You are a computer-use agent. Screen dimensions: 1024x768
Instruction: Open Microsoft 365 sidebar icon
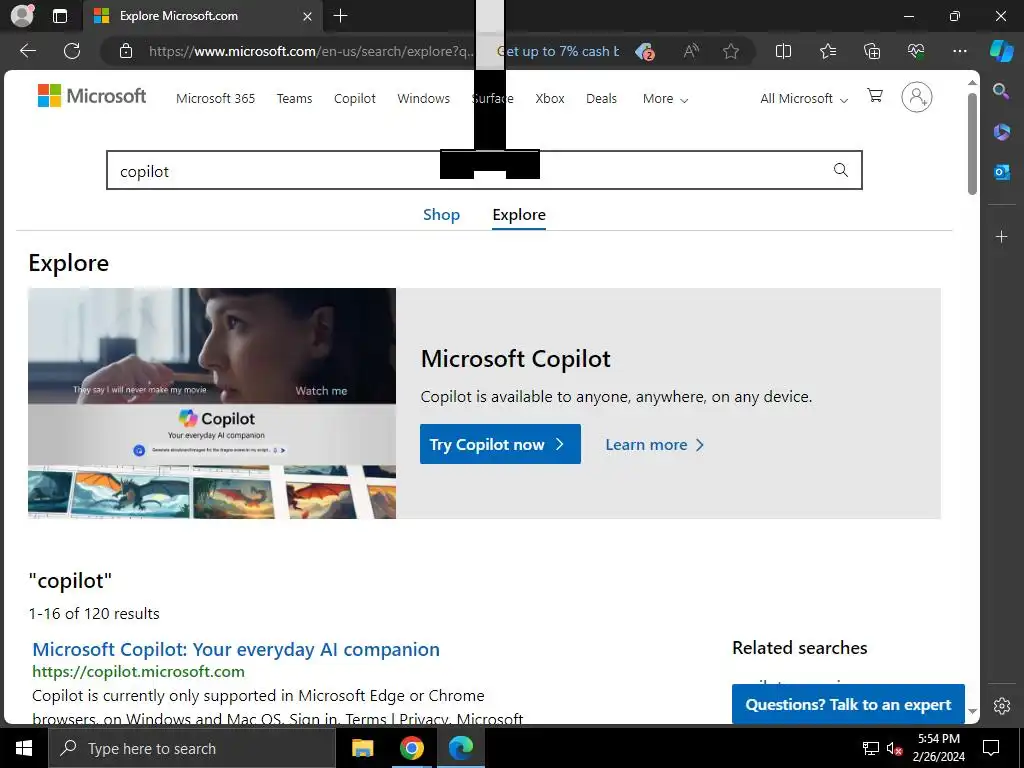(x=1001, y=132)
